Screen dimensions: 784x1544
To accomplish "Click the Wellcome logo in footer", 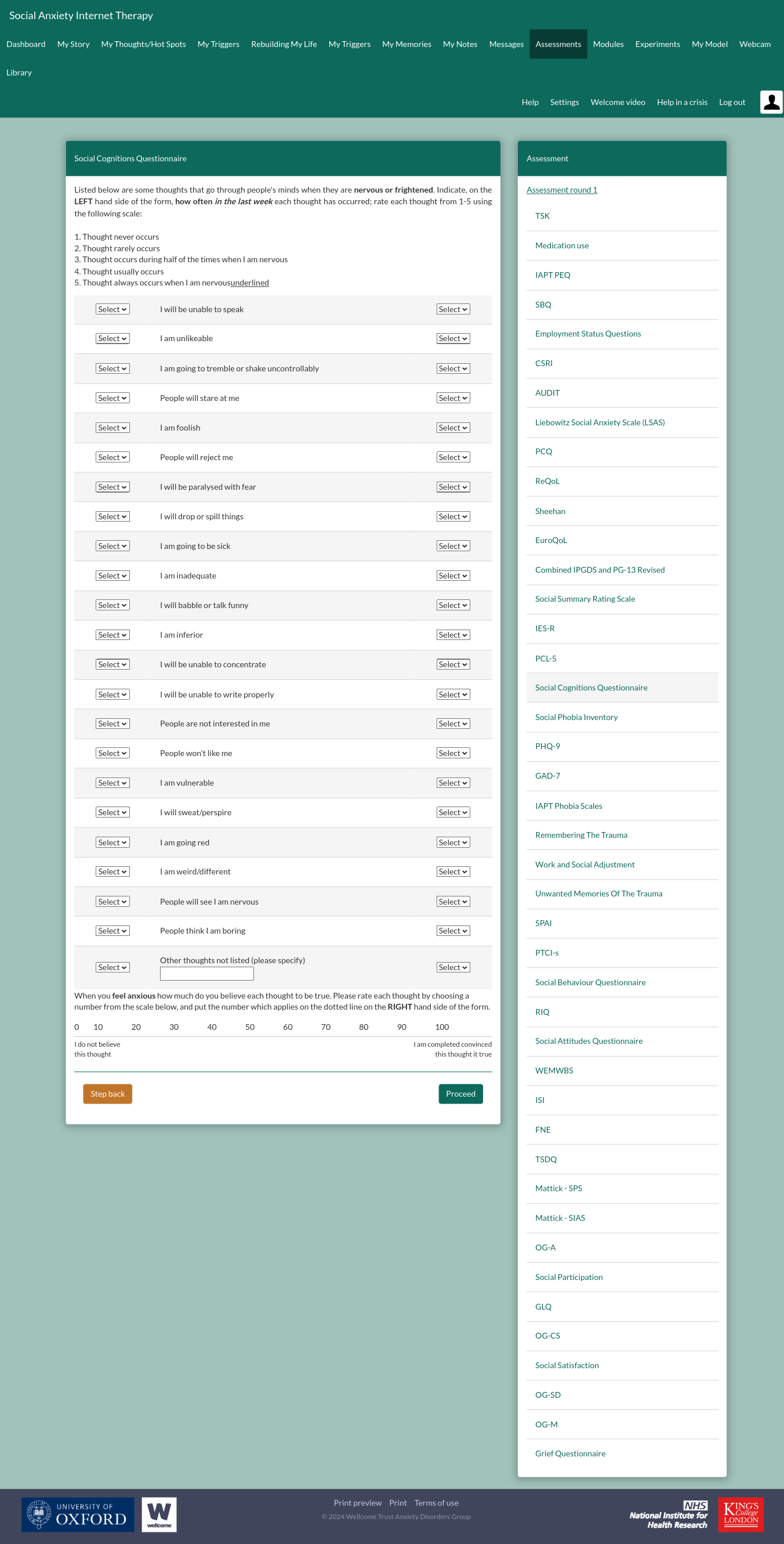I will [x=159, y=1514].
